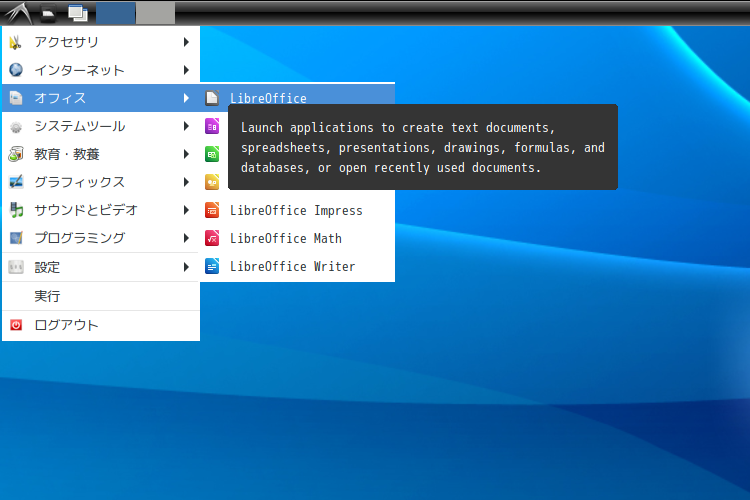Screen dimensions: 750x500
Task: Expand the オフィス submenu arrow
Action: (187, 98)
